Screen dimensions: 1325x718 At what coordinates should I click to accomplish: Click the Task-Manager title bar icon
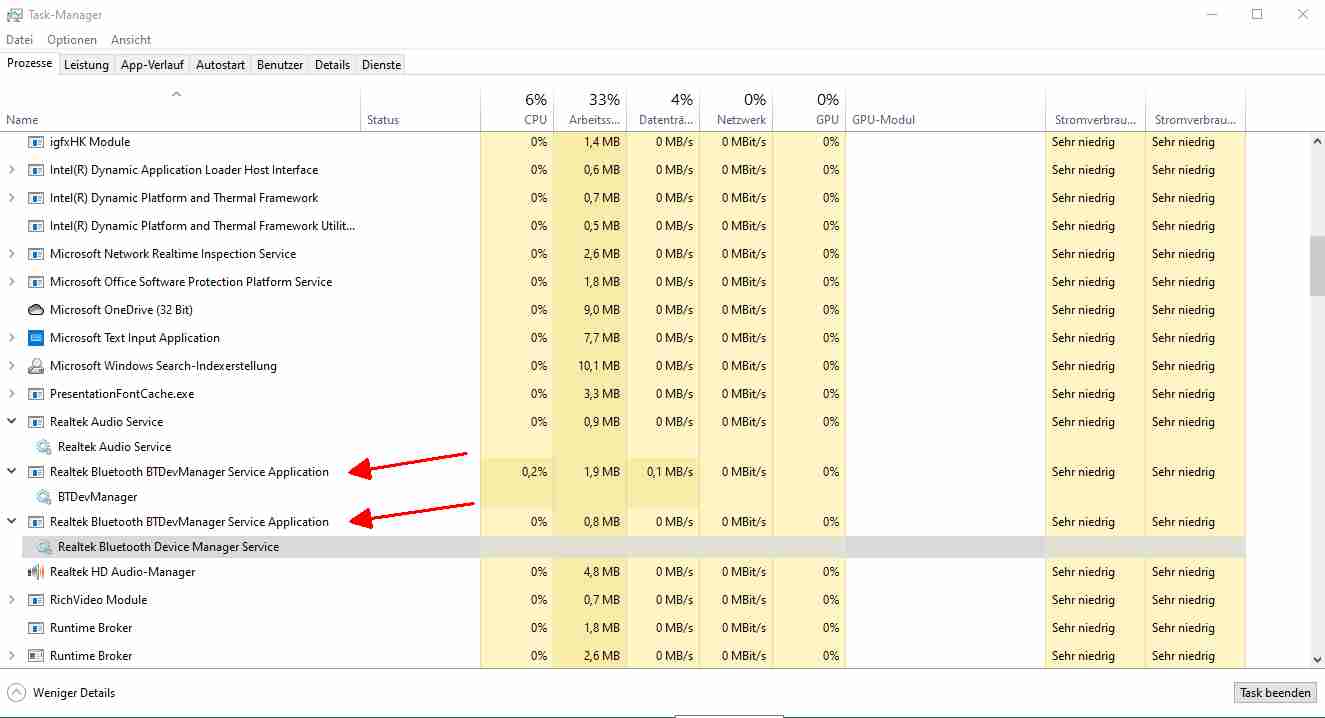point(14,15)
